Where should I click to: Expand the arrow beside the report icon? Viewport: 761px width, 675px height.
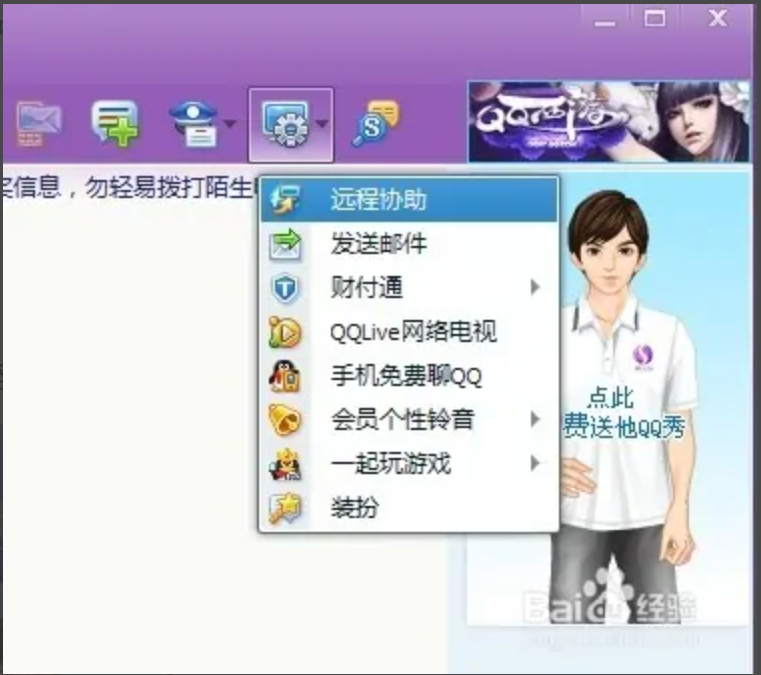pos(230,124)
